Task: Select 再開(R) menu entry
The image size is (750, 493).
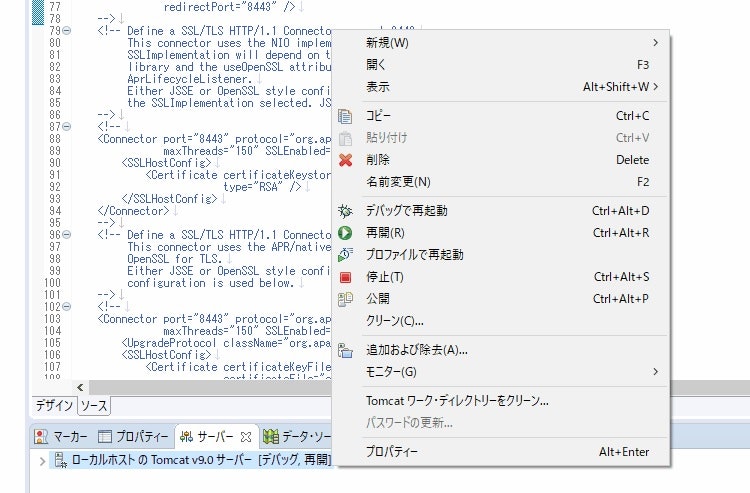Action: pos(502,233)
